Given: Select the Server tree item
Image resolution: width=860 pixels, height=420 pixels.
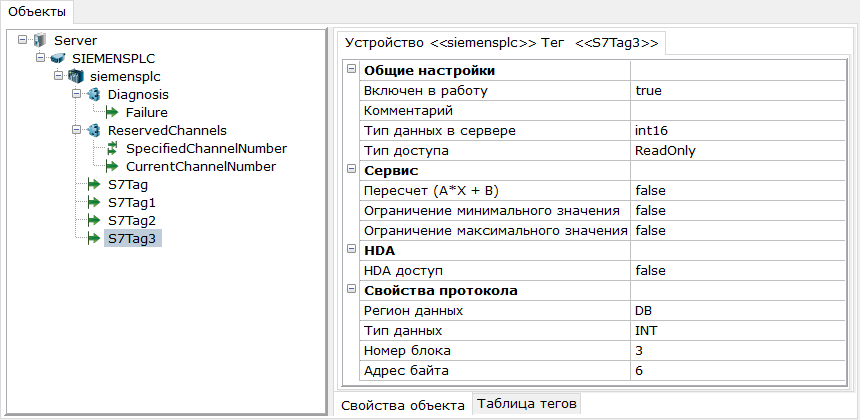Looking at the screenshot, I should 76,40.
